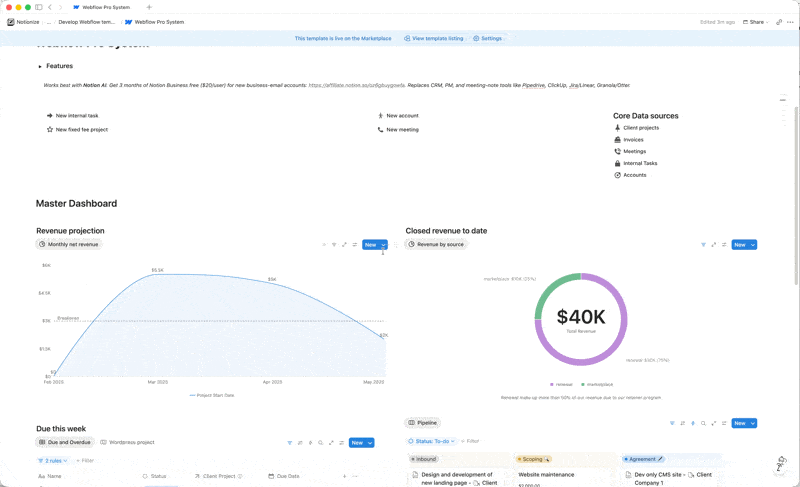Switch to the Wordpress project tab
The height and width of the screenshot is (487, 800).
tap(127, 442)
